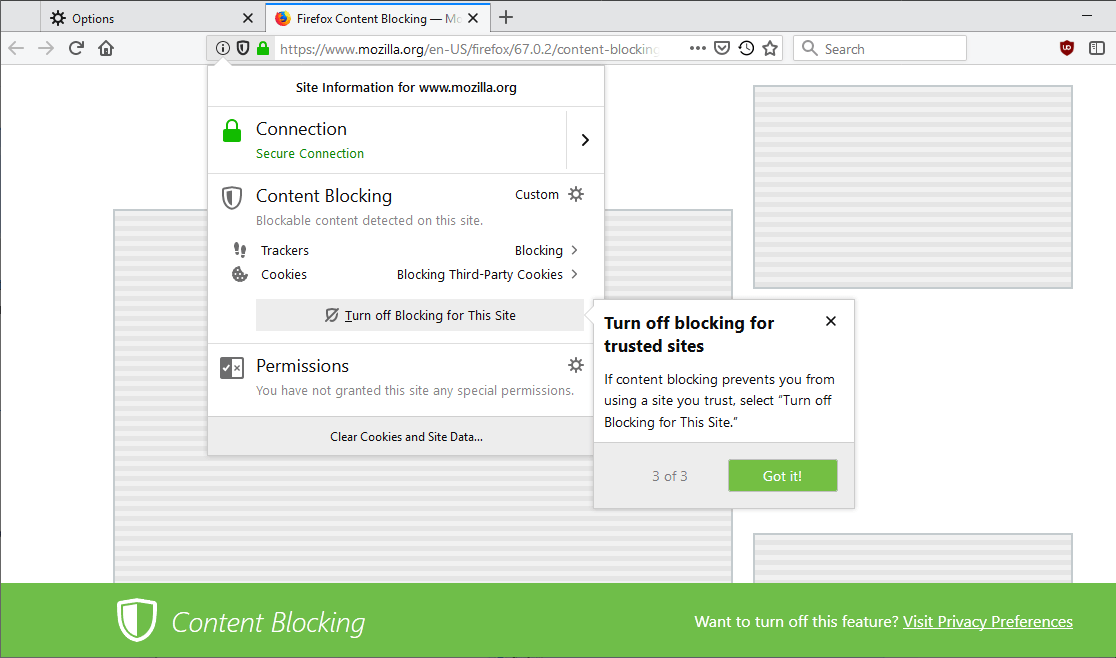Close the Options tab
1116x658 pixels.
tap(248, 18)
